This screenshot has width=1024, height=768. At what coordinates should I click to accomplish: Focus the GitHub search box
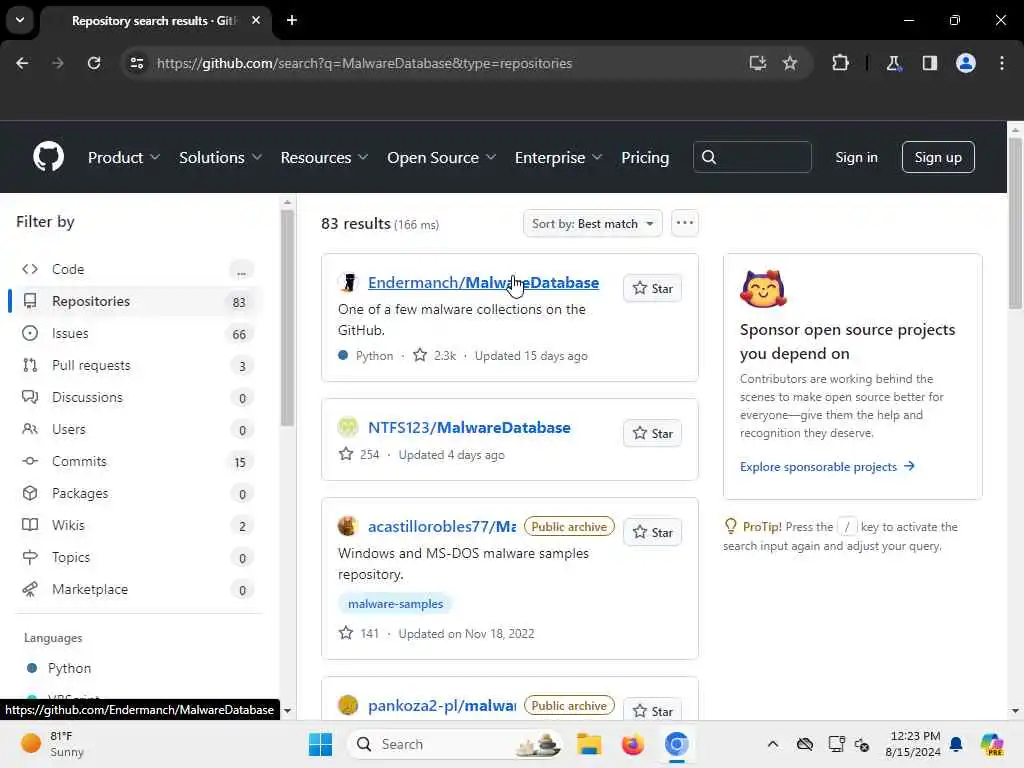[752, 157]
